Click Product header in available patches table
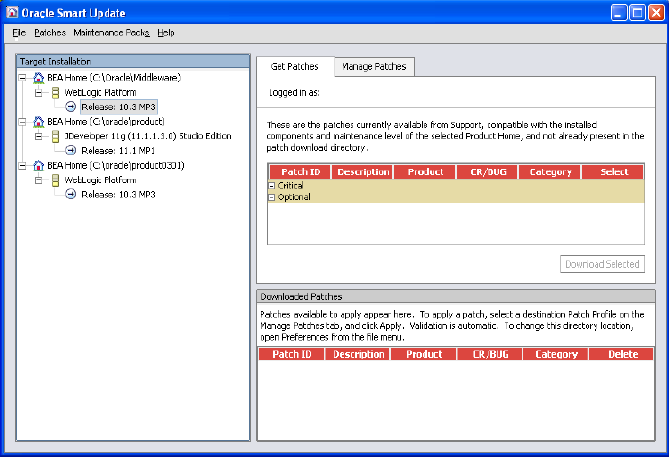Viewport: 669px width, 457px height. 425,172
